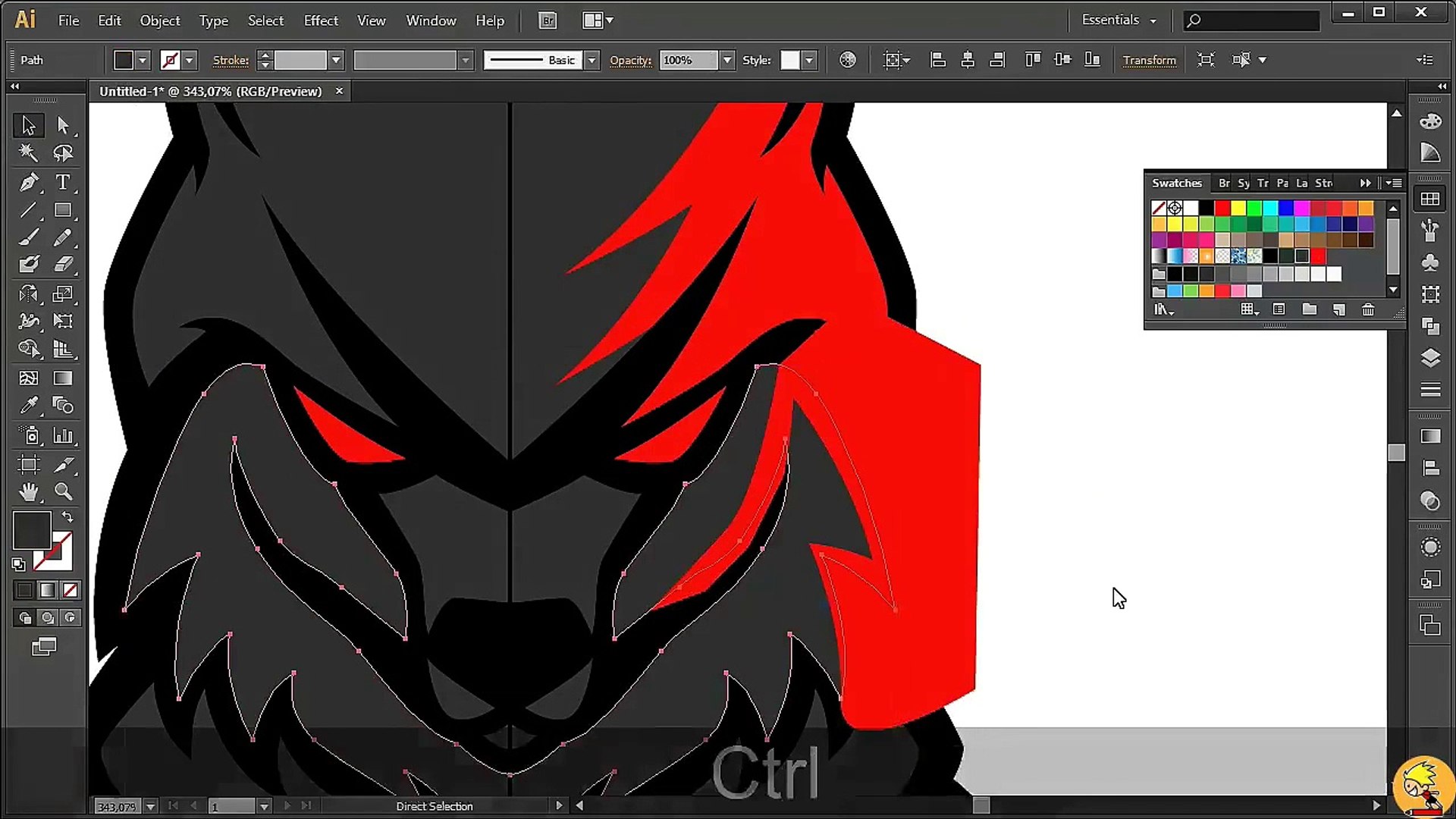Expand the Basic brush definition dropdown

click(591, 60)
